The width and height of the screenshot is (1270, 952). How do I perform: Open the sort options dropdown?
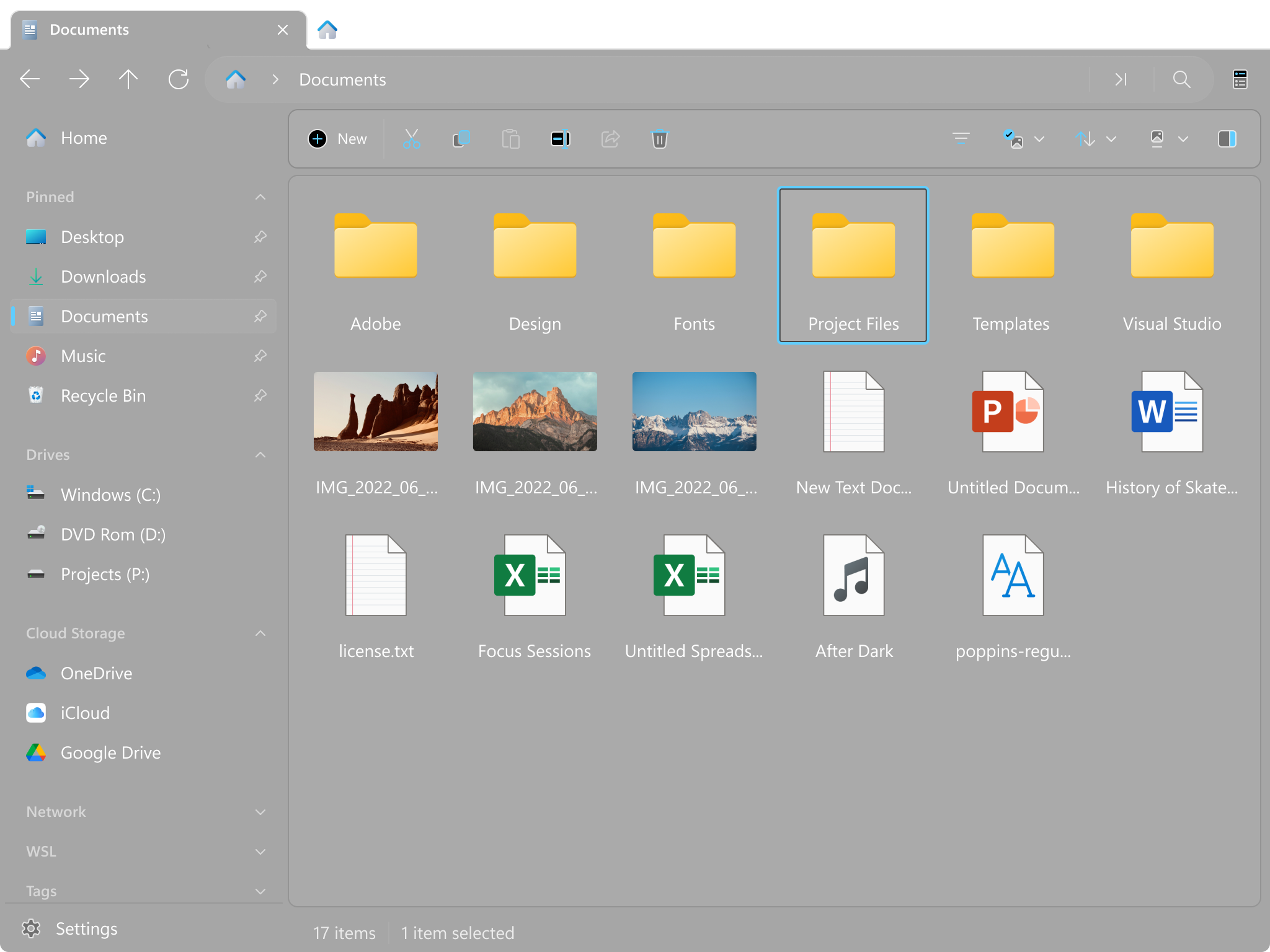(x=1095, y=139)
